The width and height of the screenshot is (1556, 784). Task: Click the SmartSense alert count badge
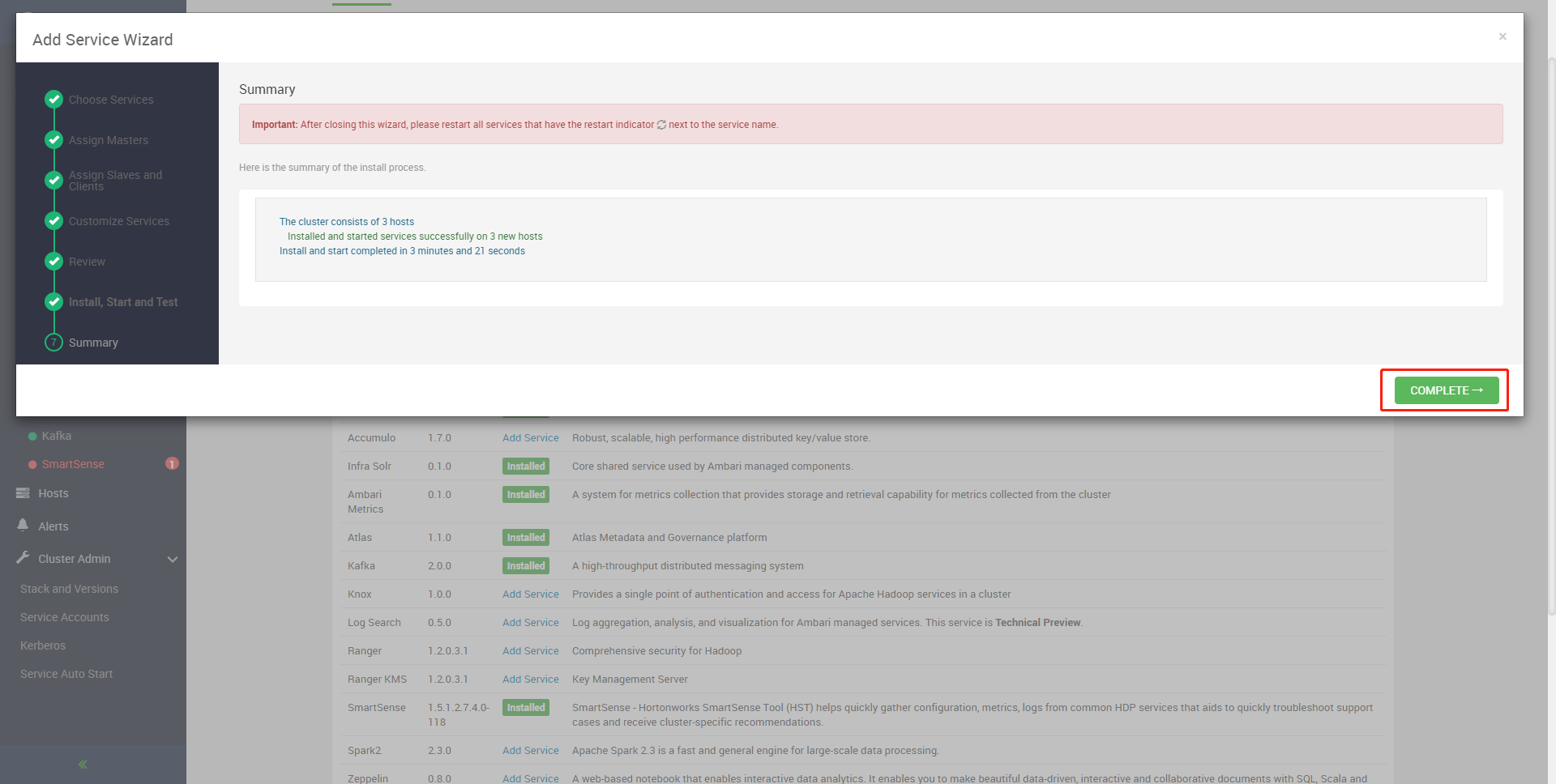pos(172,463)
